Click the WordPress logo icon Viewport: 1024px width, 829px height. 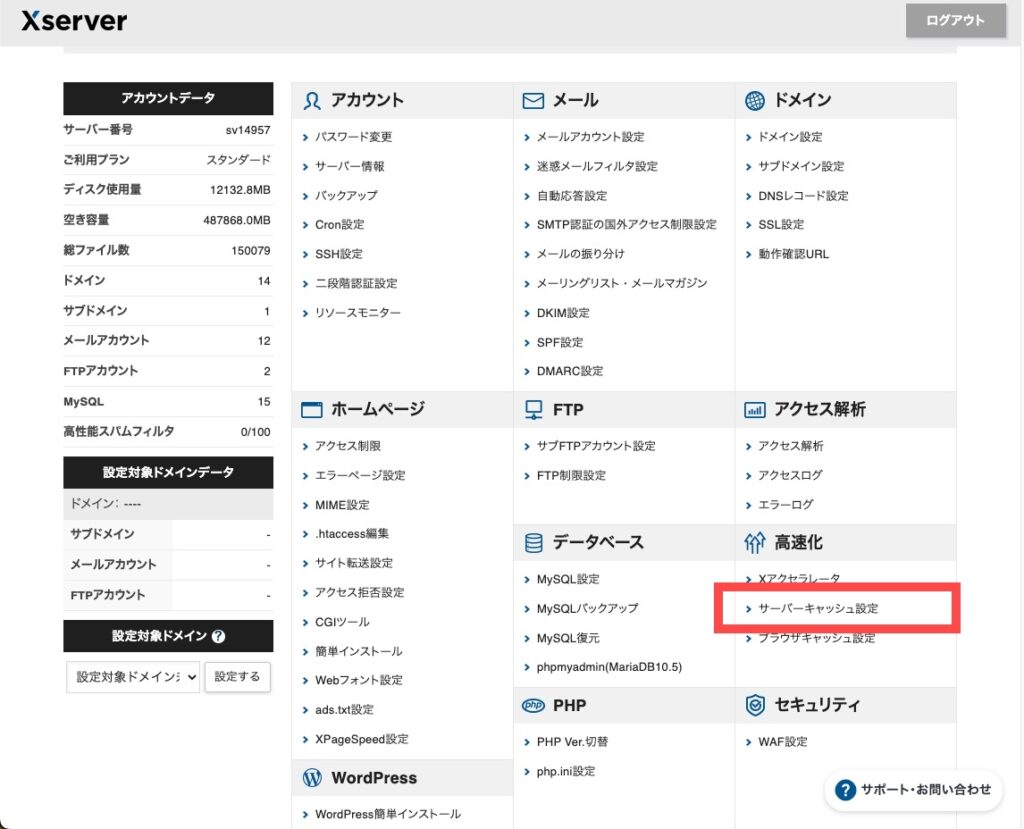(x=312, y=777)
